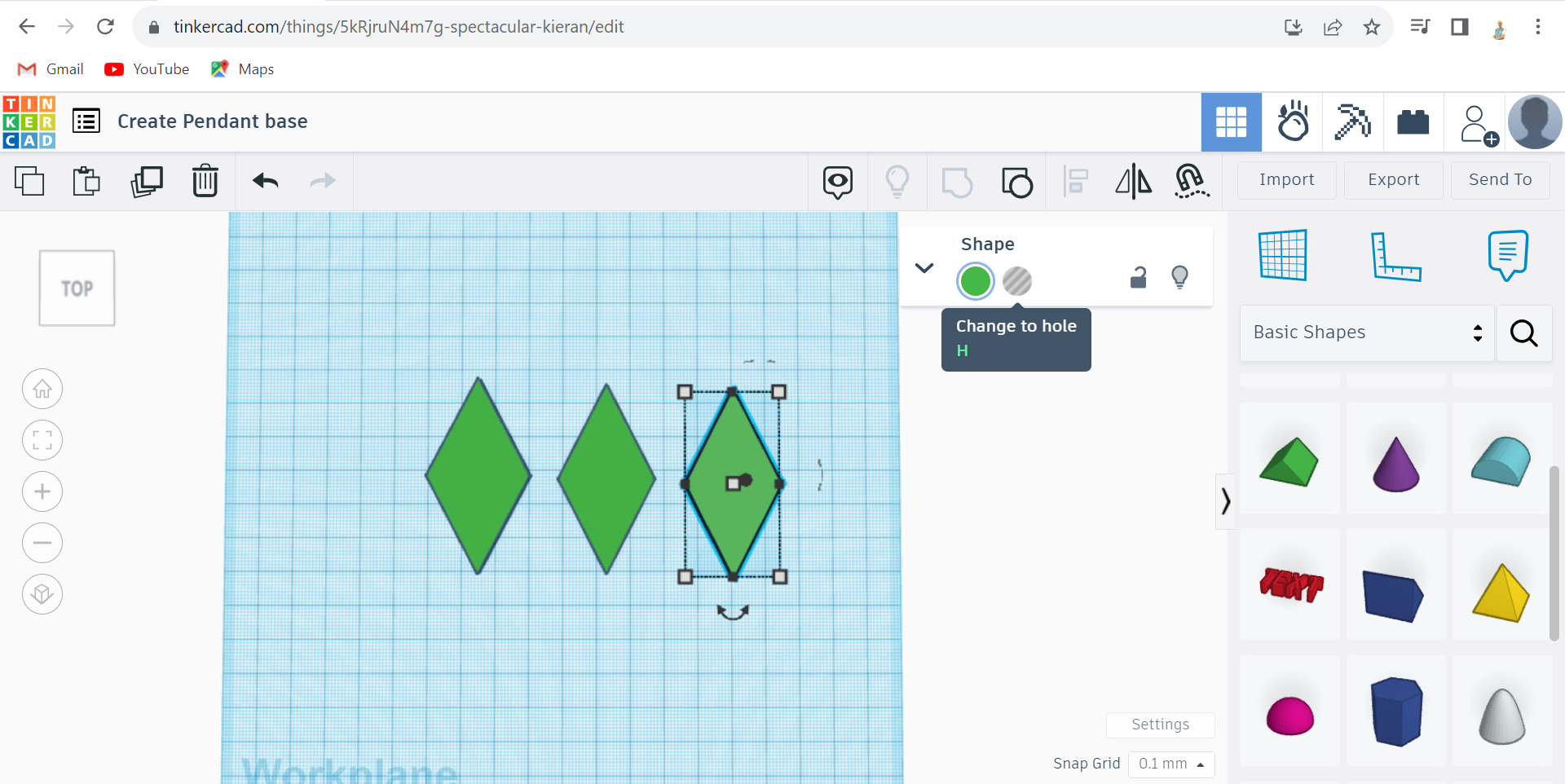This screenshot has height=784, width=1565.
Task: Click the rotation handle below selected diamond
Action: point(733,612)
